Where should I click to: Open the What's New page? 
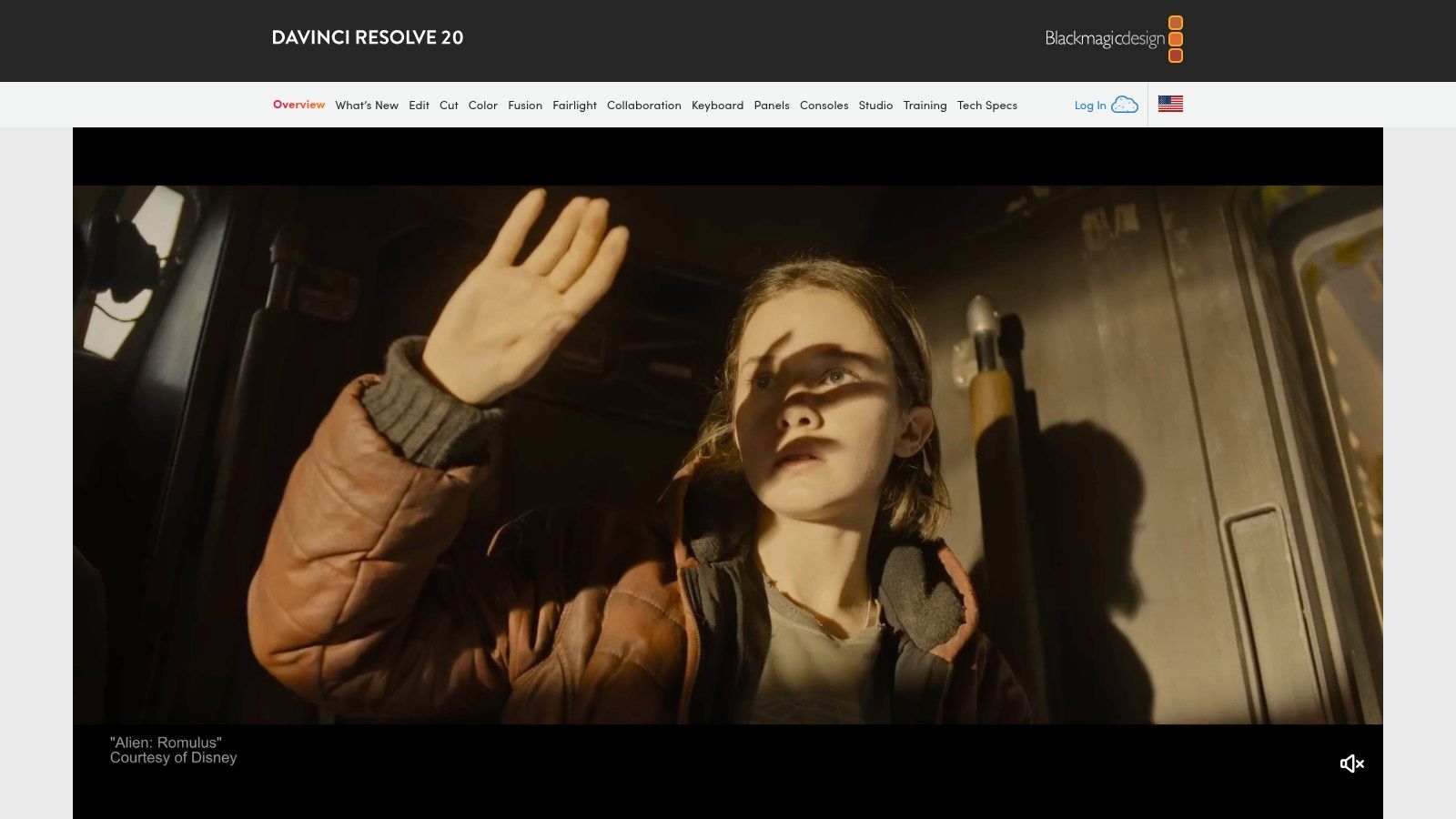(367, 105)
